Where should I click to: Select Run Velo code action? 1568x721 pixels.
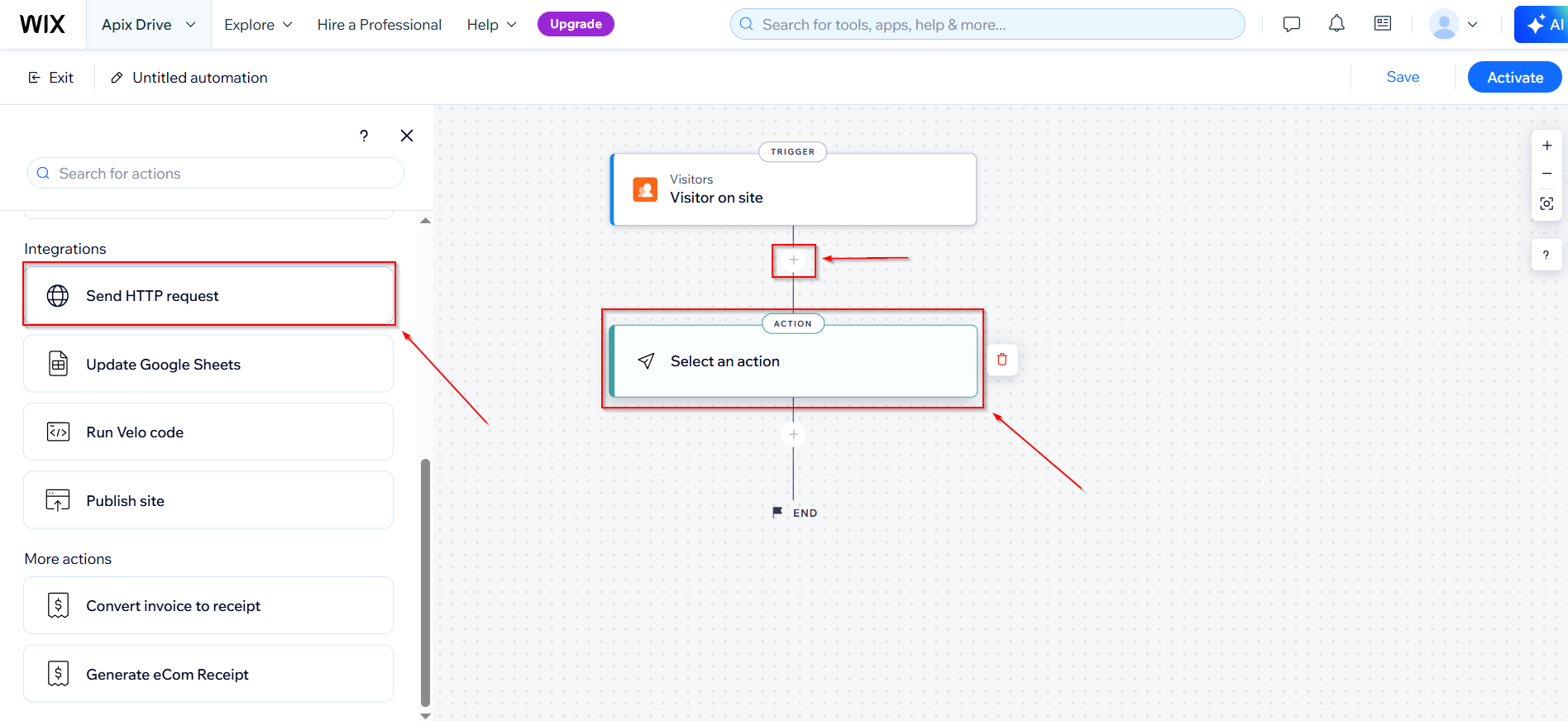coord(208,432)
